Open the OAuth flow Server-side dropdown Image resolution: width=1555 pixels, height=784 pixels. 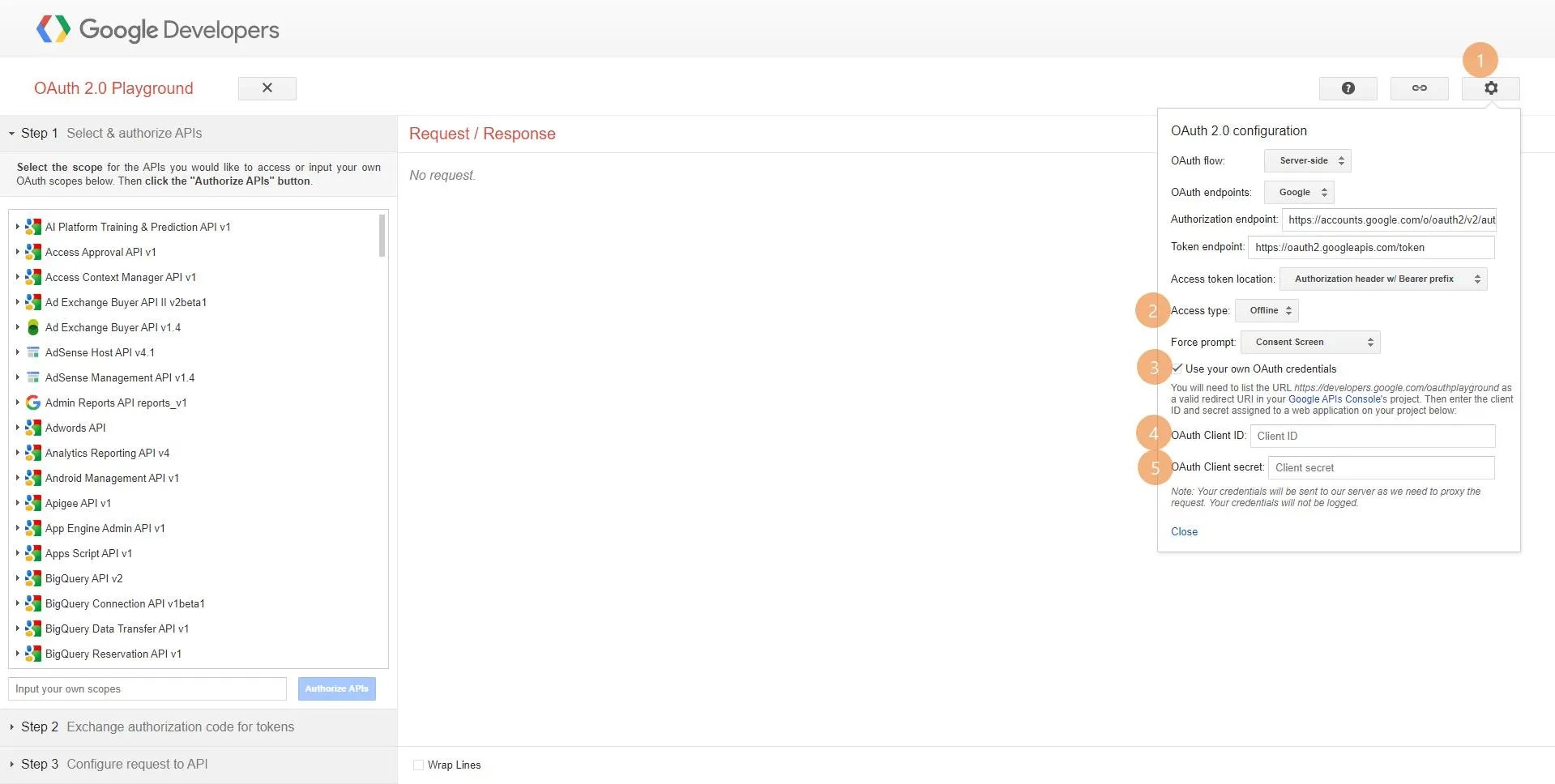pyautogui.click(x=1307, y=160)
